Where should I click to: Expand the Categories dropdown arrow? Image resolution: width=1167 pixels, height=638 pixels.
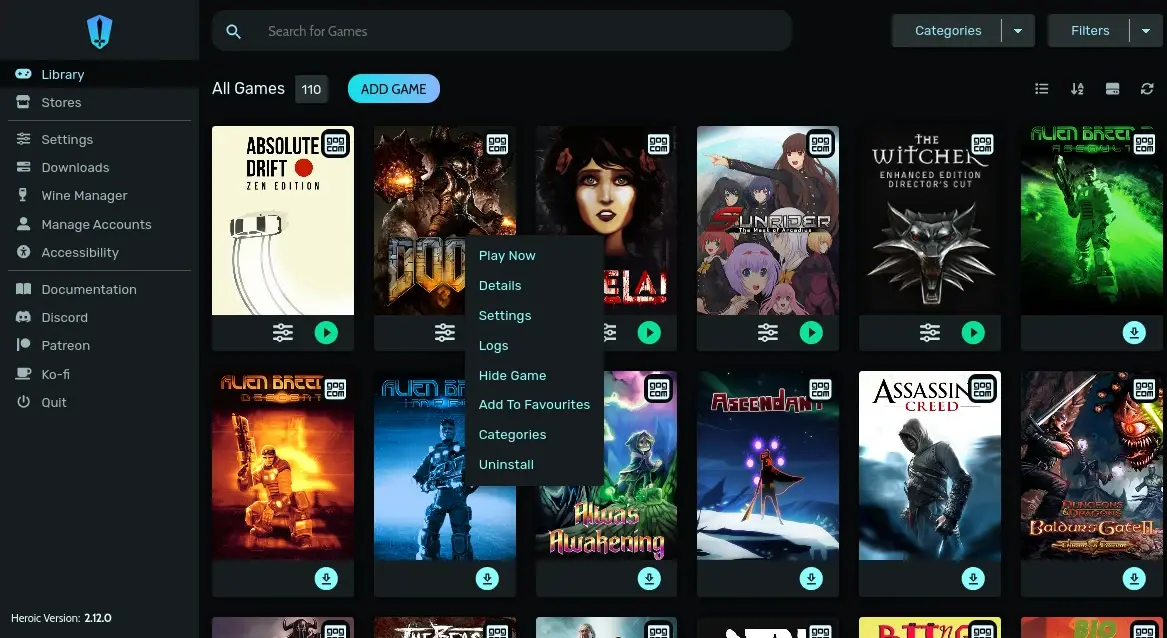1018,30
